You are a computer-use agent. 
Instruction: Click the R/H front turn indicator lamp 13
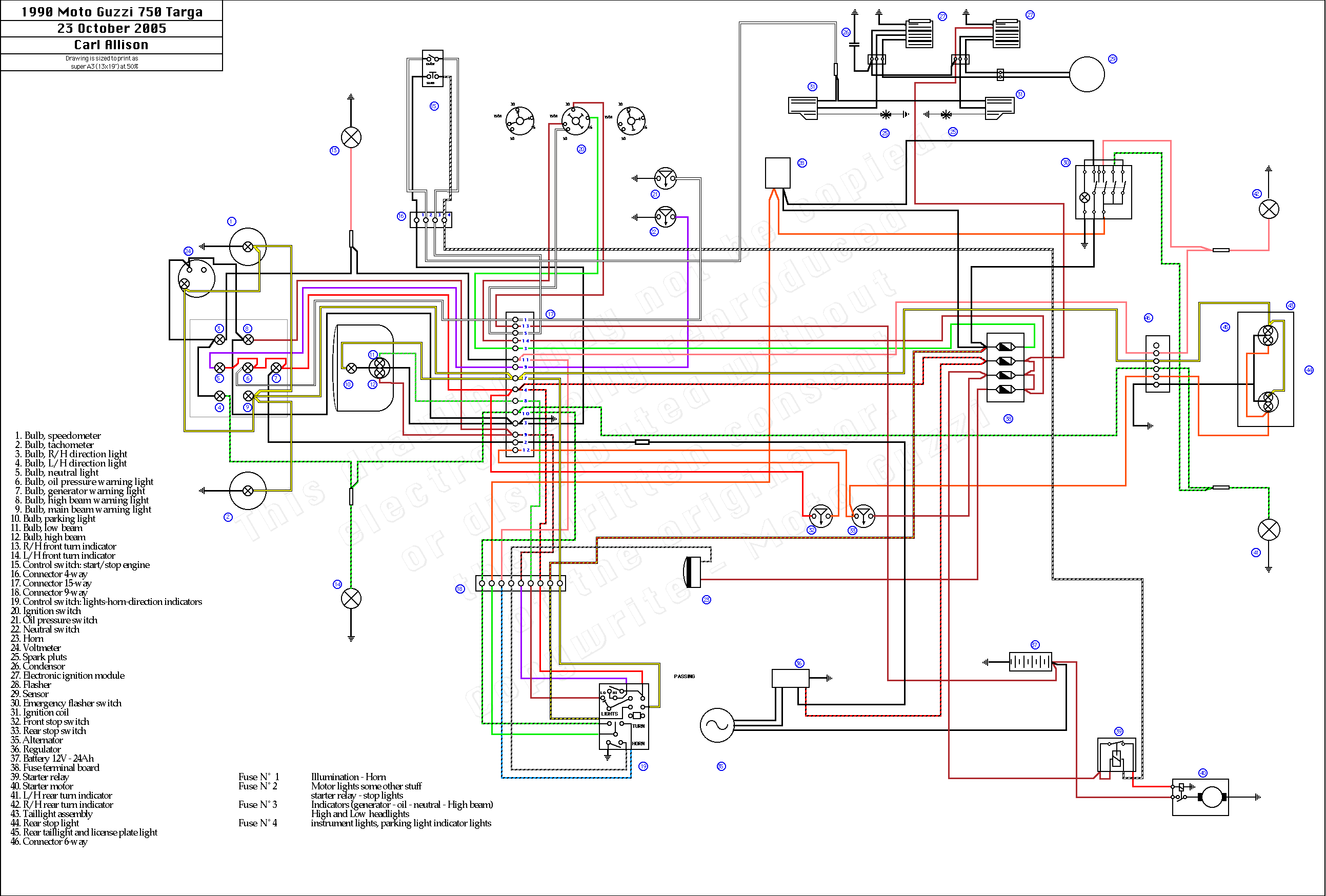click(351, 137)
